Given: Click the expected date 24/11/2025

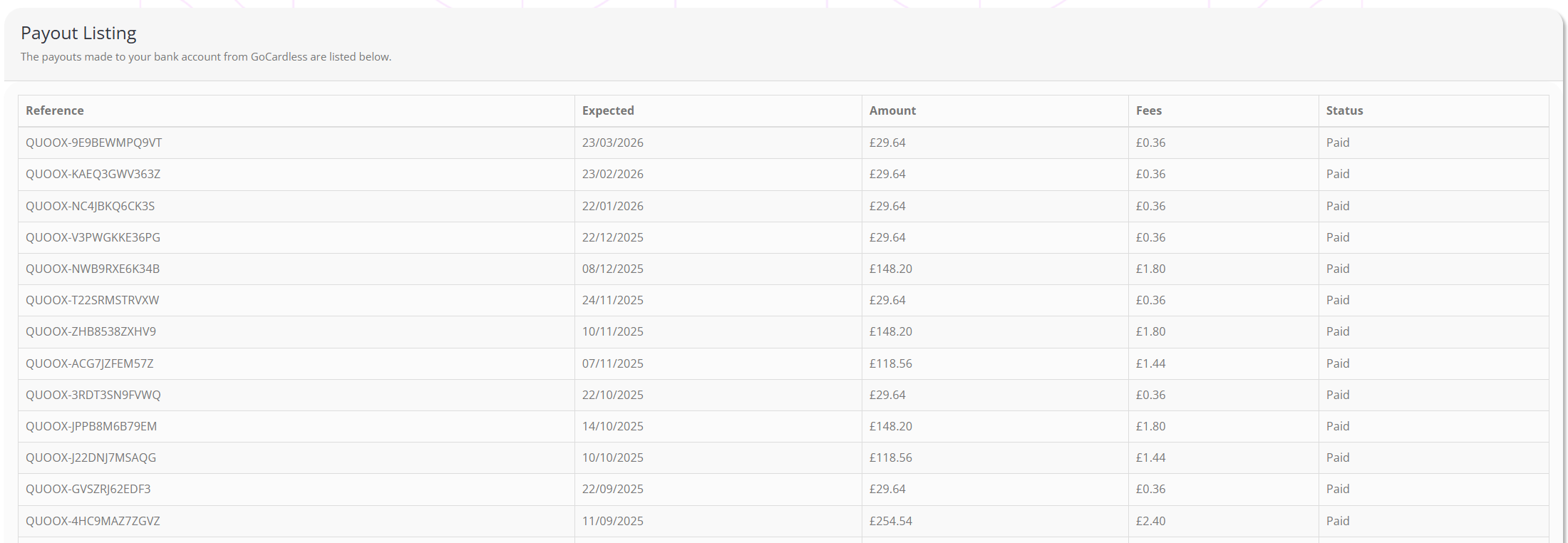Looking at the screenshot, I should point(612,300).
